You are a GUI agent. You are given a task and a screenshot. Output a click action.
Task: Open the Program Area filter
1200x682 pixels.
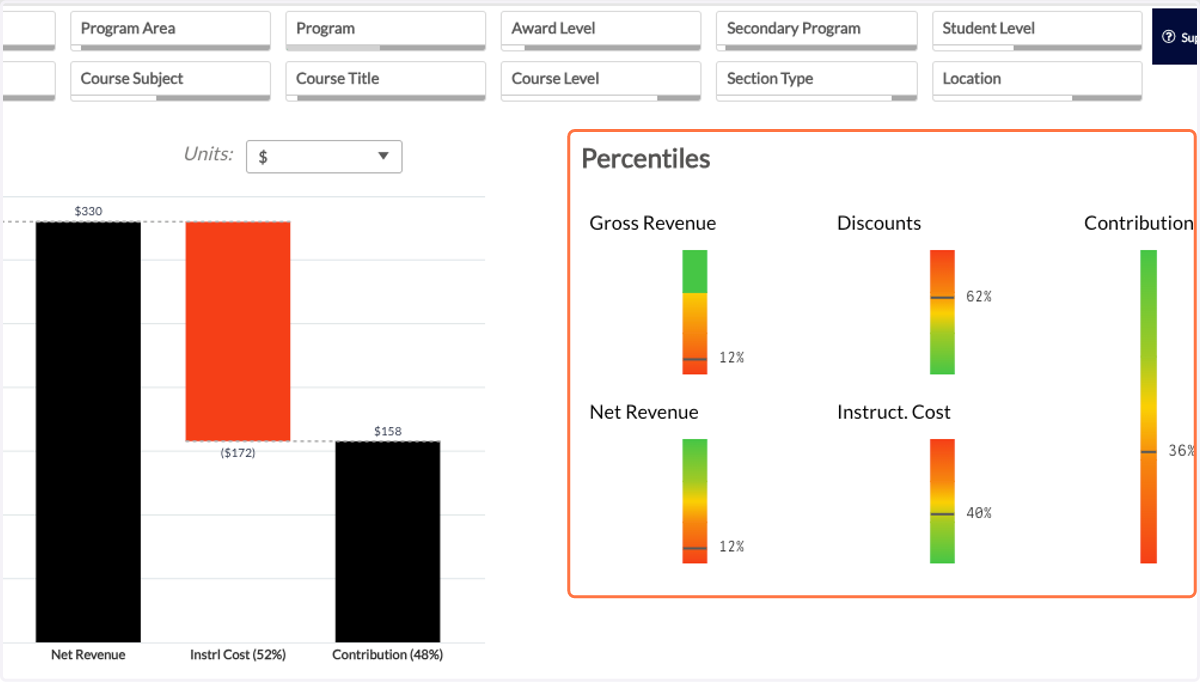click(x=170, y=30)
